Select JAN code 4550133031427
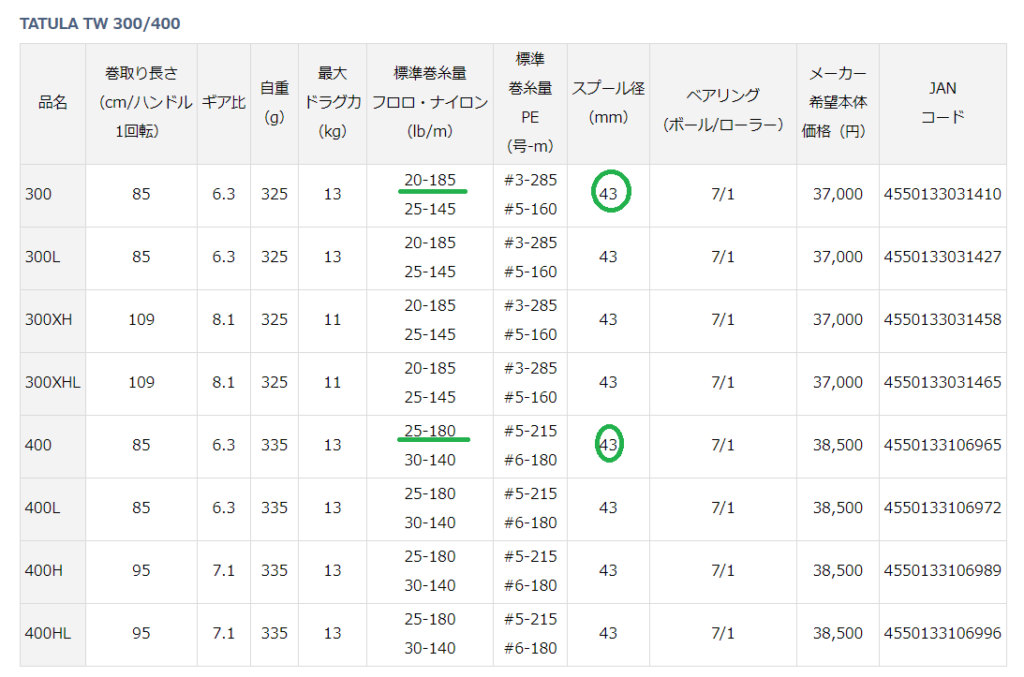This screenshot has height=677, width=1024. click(942, 257)
